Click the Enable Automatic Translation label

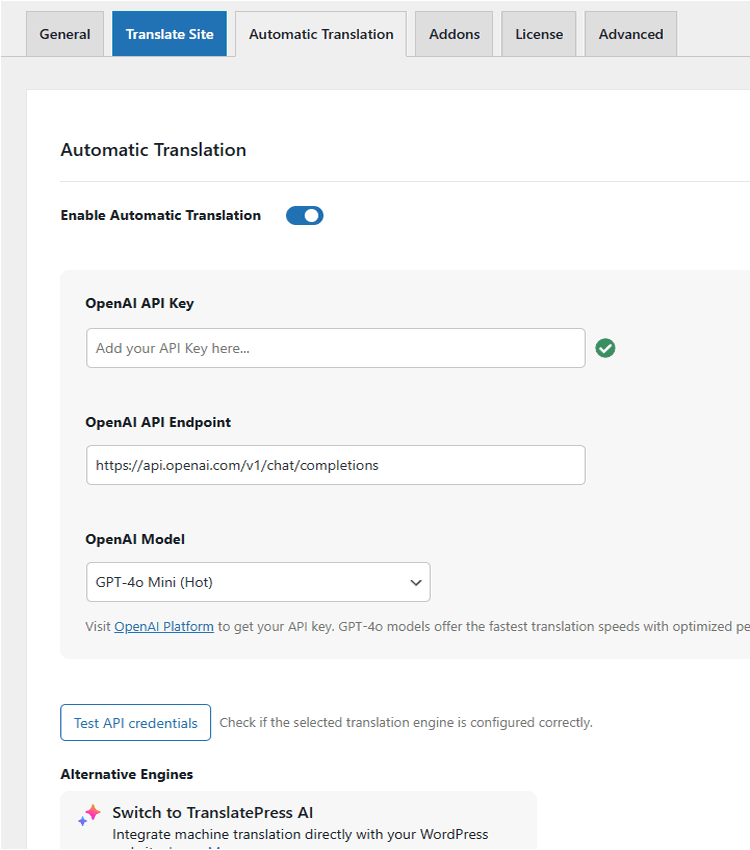click(161, 215)
